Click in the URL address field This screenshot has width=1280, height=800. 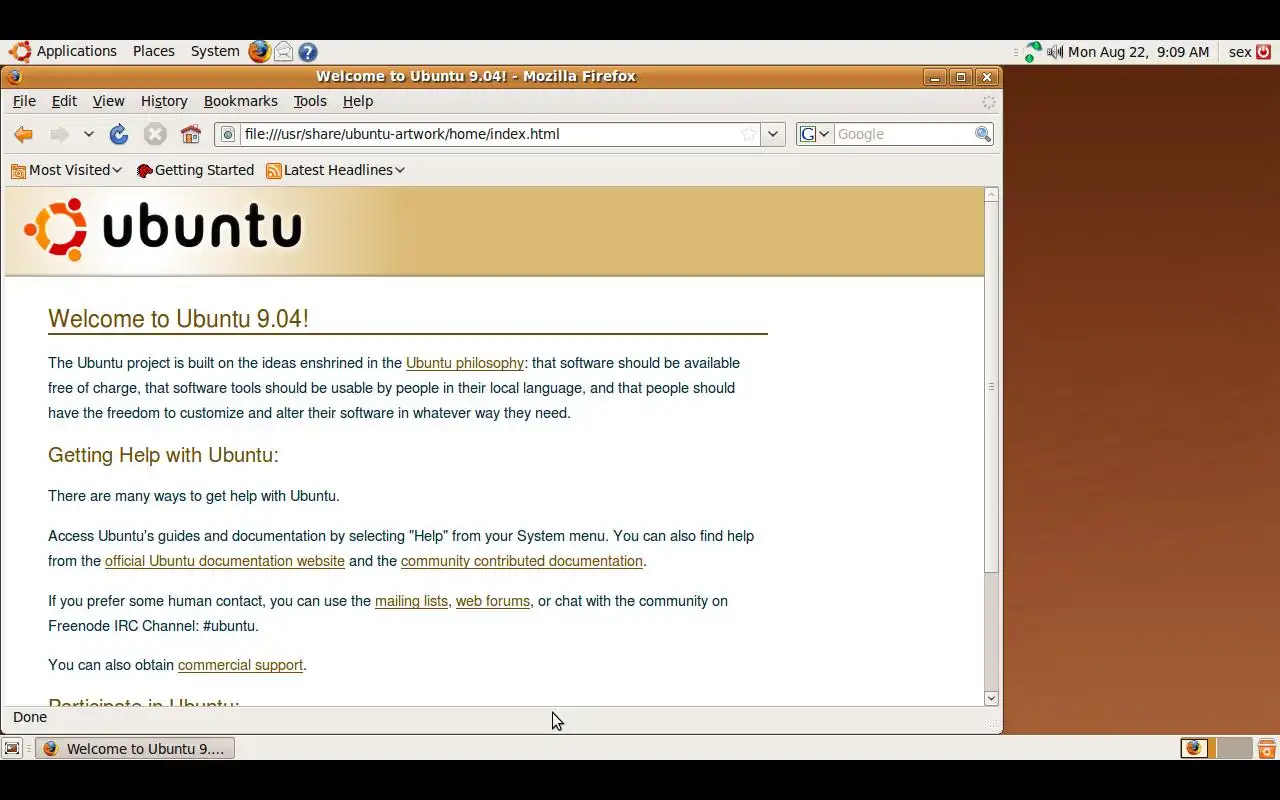point(488,134)
